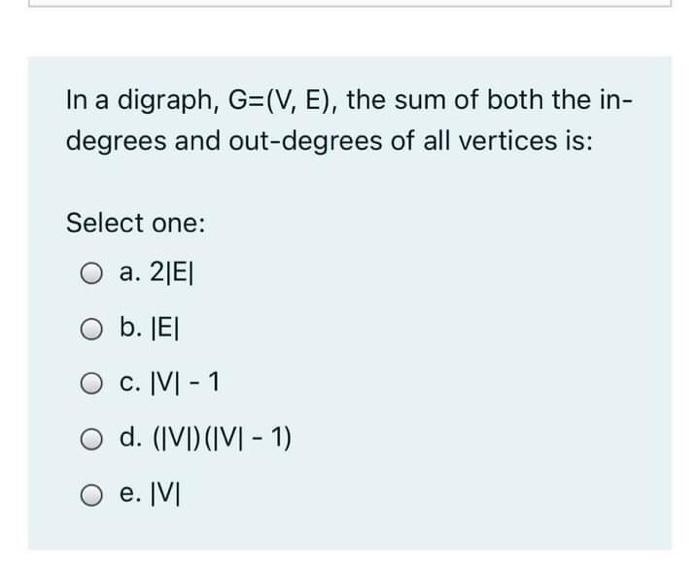Choose the answer labeled |E|
This screenshot has height=570, width=700.
(165, 329)
